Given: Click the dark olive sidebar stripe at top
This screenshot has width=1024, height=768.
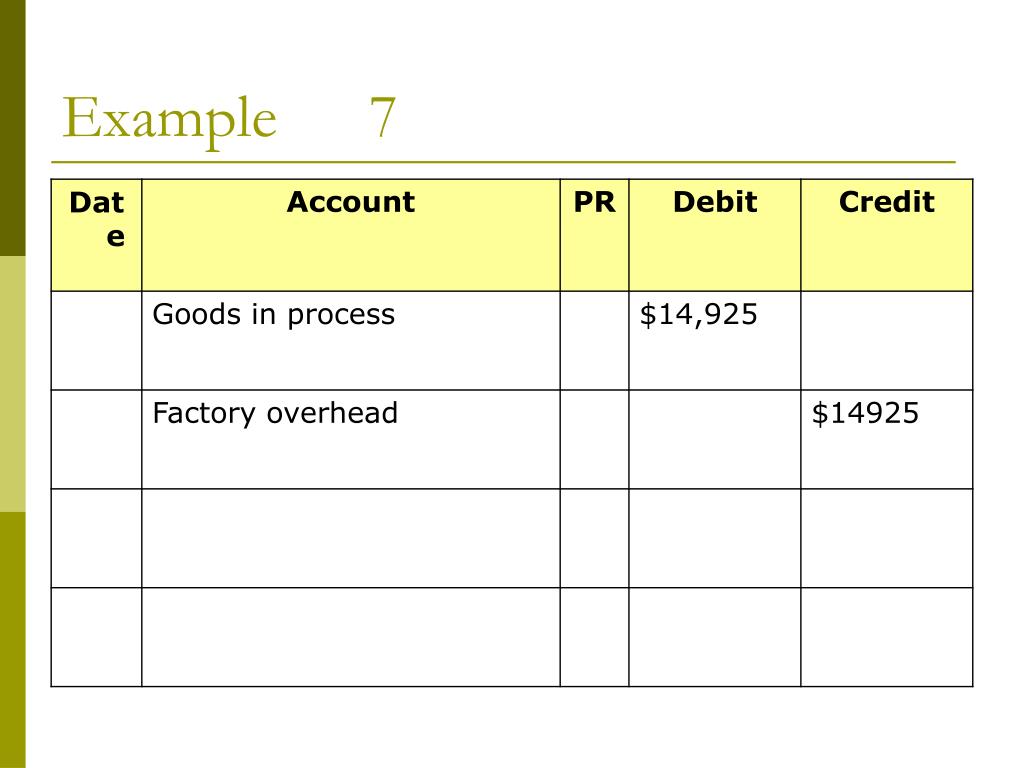Looking at the screenshot, I should coord(12,128).
